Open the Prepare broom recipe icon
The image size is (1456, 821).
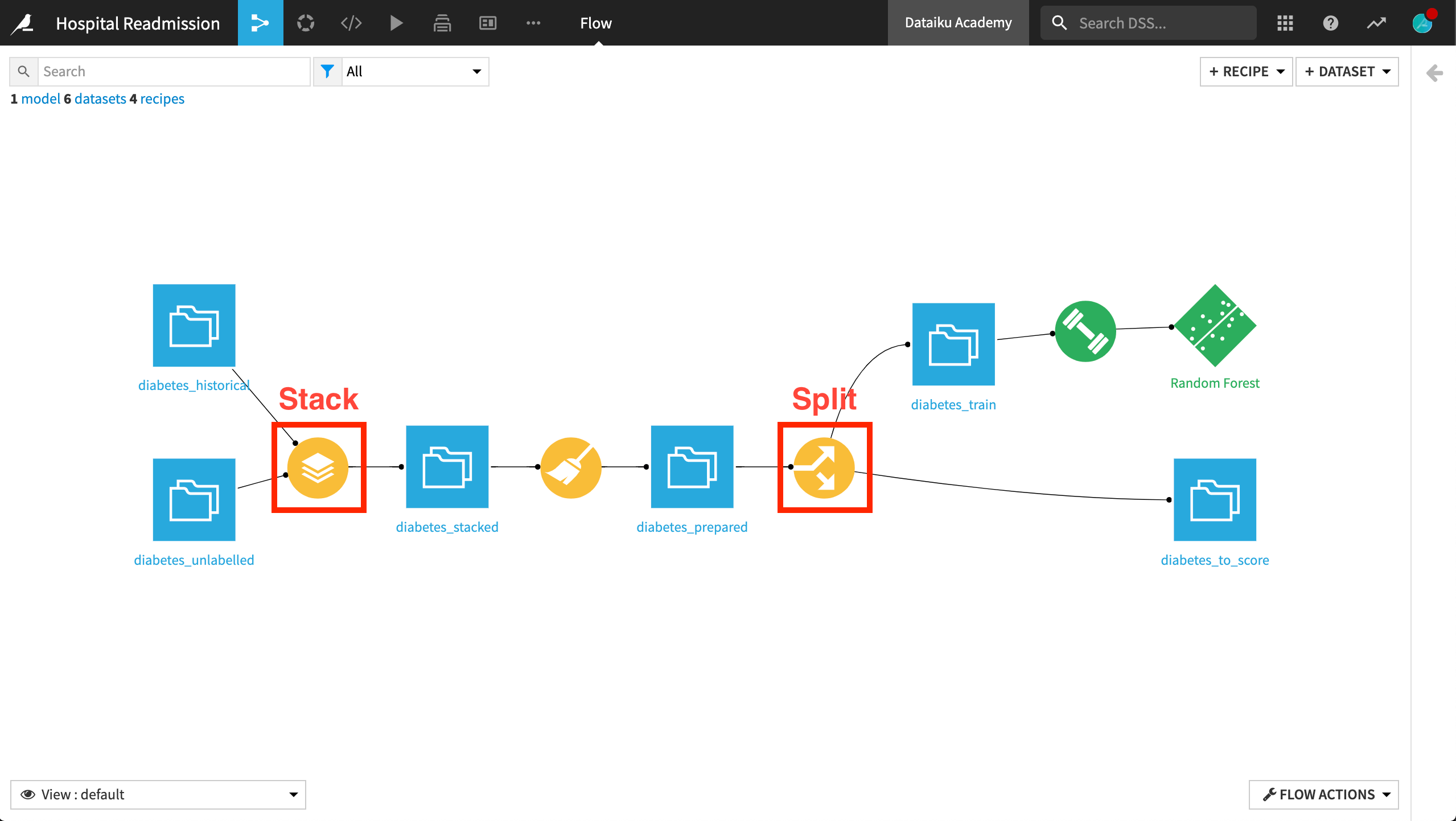point(571,467)
